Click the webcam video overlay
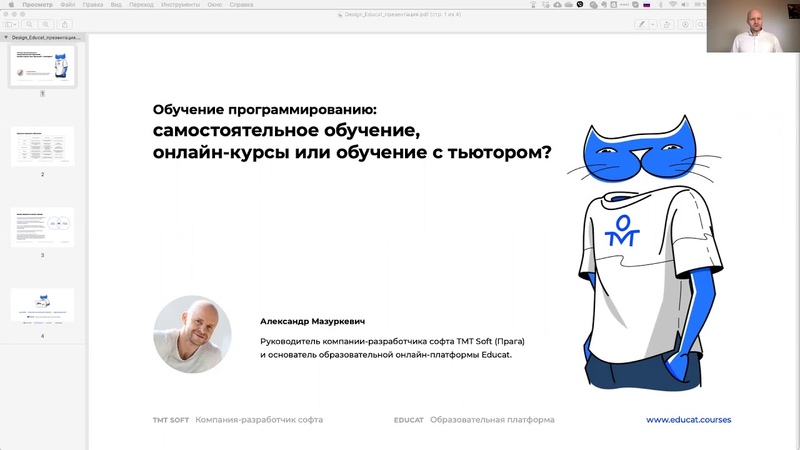Screen dimensions: 800x450 point(753,26)
